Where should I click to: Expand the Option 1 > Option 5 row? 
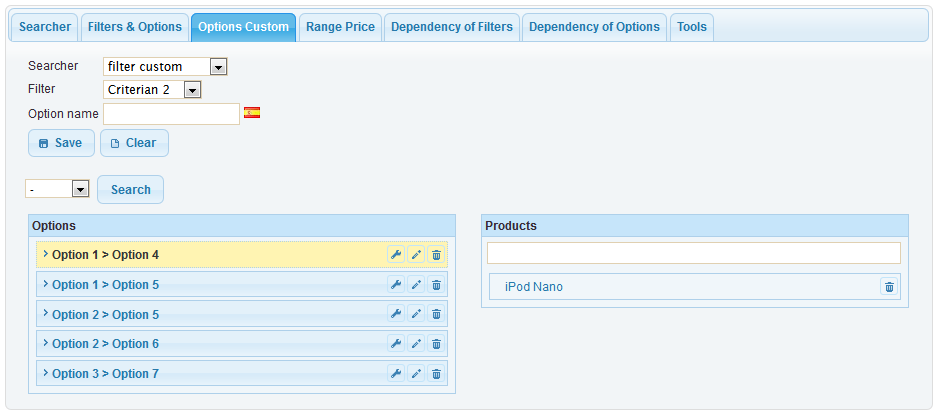click(x=45, y=285)
